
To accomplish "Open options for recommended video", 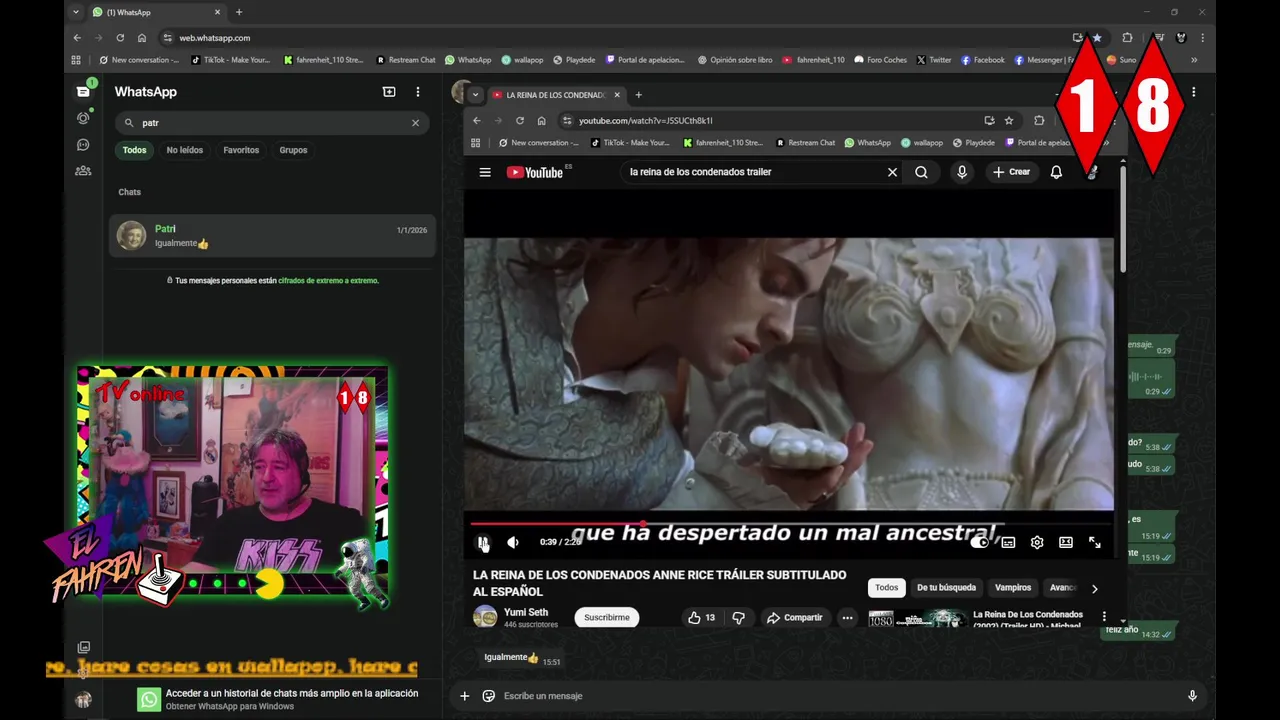I will pyautogui.click(x=1104, y=617).
